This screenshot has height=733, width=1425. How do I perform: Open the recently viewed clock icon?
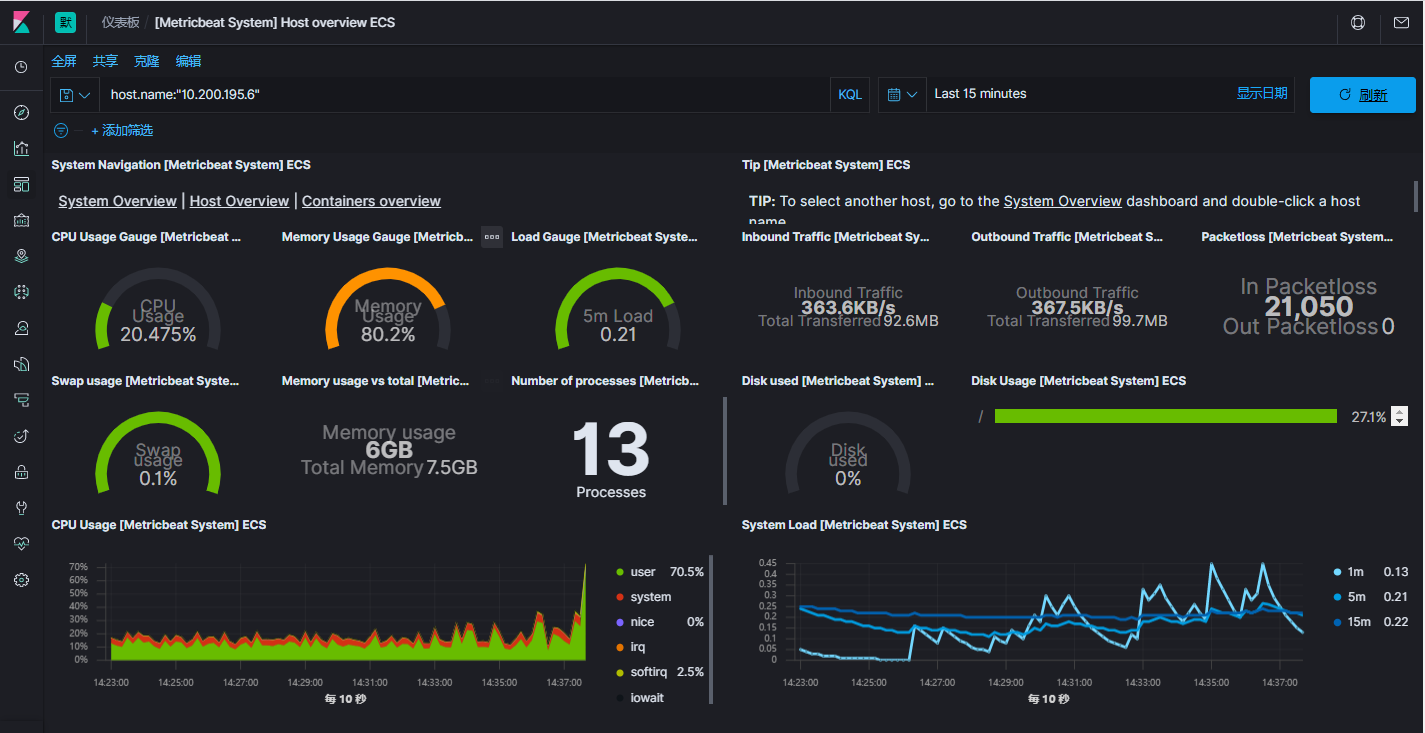point(21,67)
